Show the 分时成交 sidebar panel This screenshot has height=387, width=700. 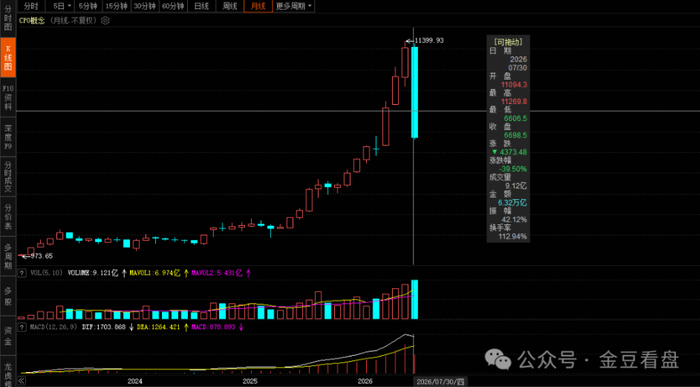point(8,177)
